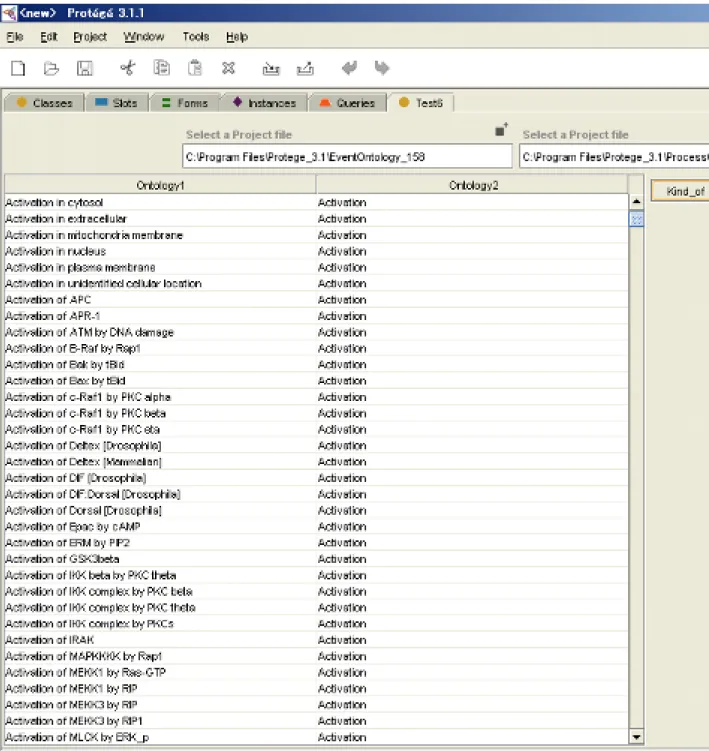
Task: Select 'Activation of c-Raf1 by PKC beta'
Action: 316,413
